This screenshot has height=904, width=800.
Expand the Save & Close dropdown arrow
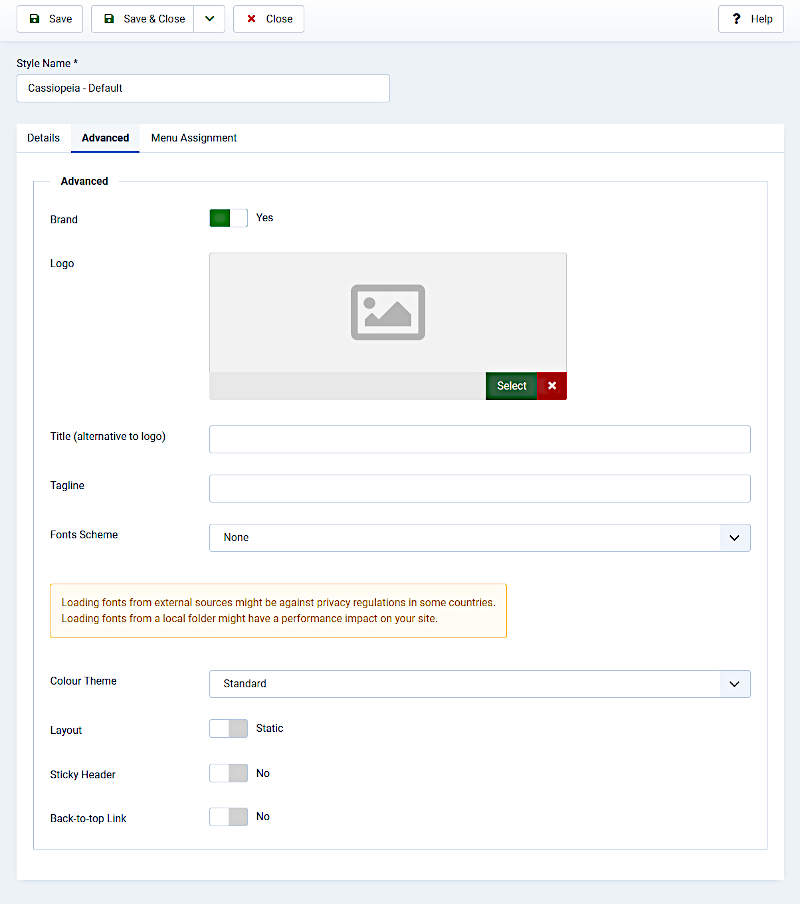(x=209, y=19)
